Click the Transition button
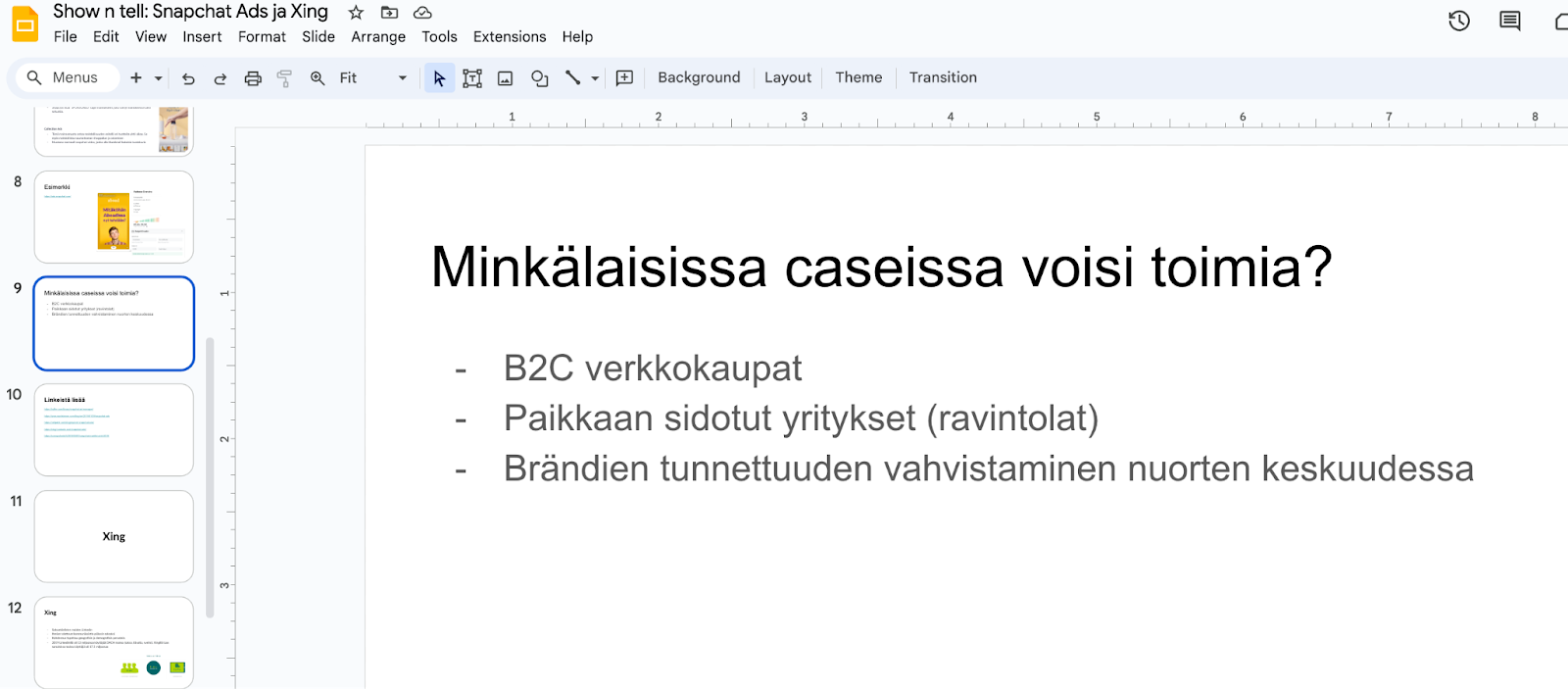The image size is (1568, 689). 943,77
